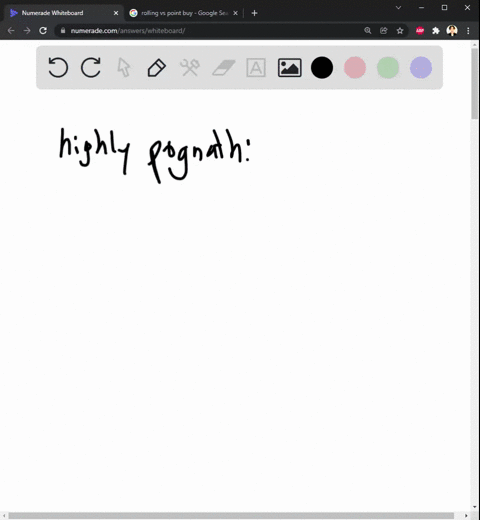Open the ABP adblock extension
The height and width of the screenshot is (520, 480).
[420, 31]
